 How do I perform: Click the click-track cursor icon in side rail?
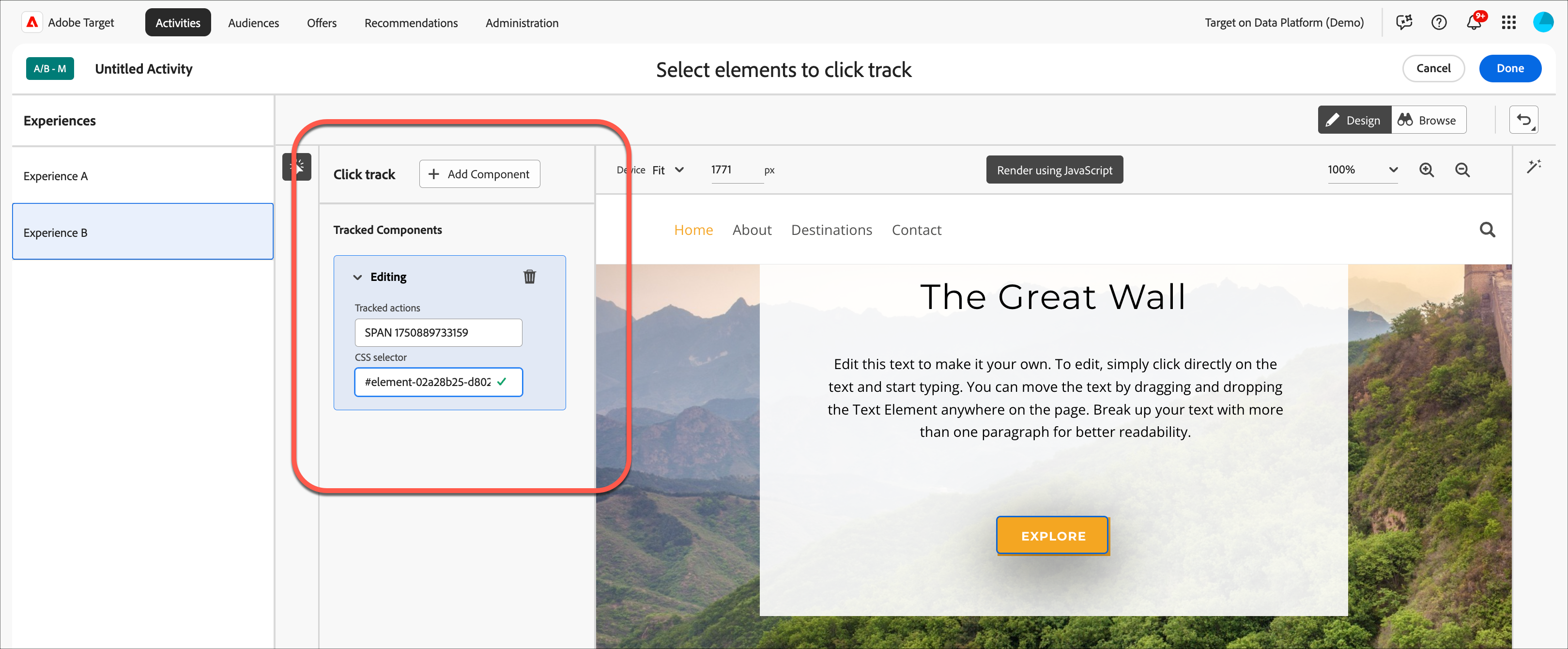click(x=296, y=167)
